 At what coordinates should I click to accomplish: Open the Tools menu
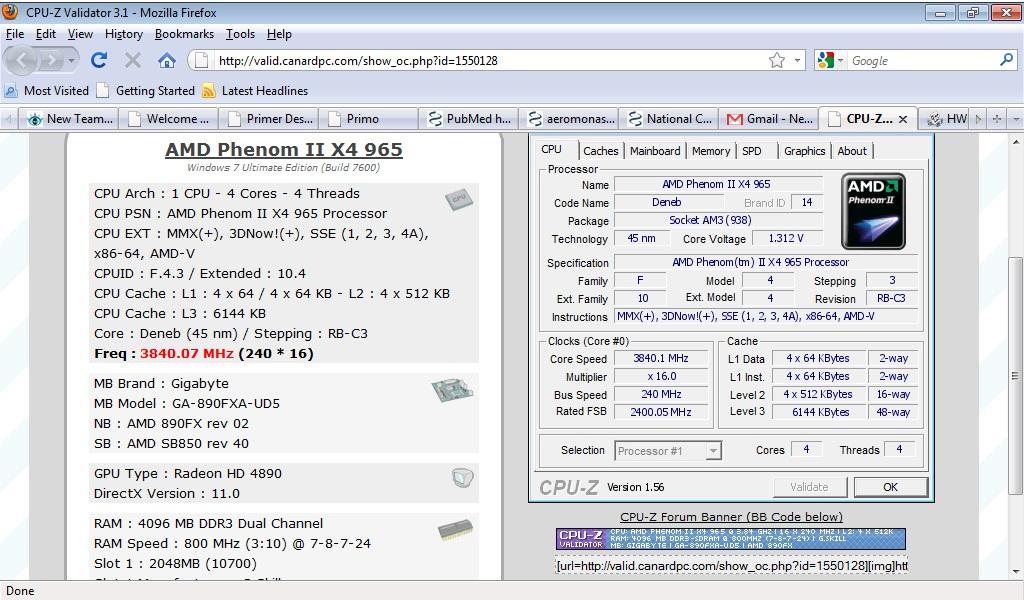tap(240, 34)
